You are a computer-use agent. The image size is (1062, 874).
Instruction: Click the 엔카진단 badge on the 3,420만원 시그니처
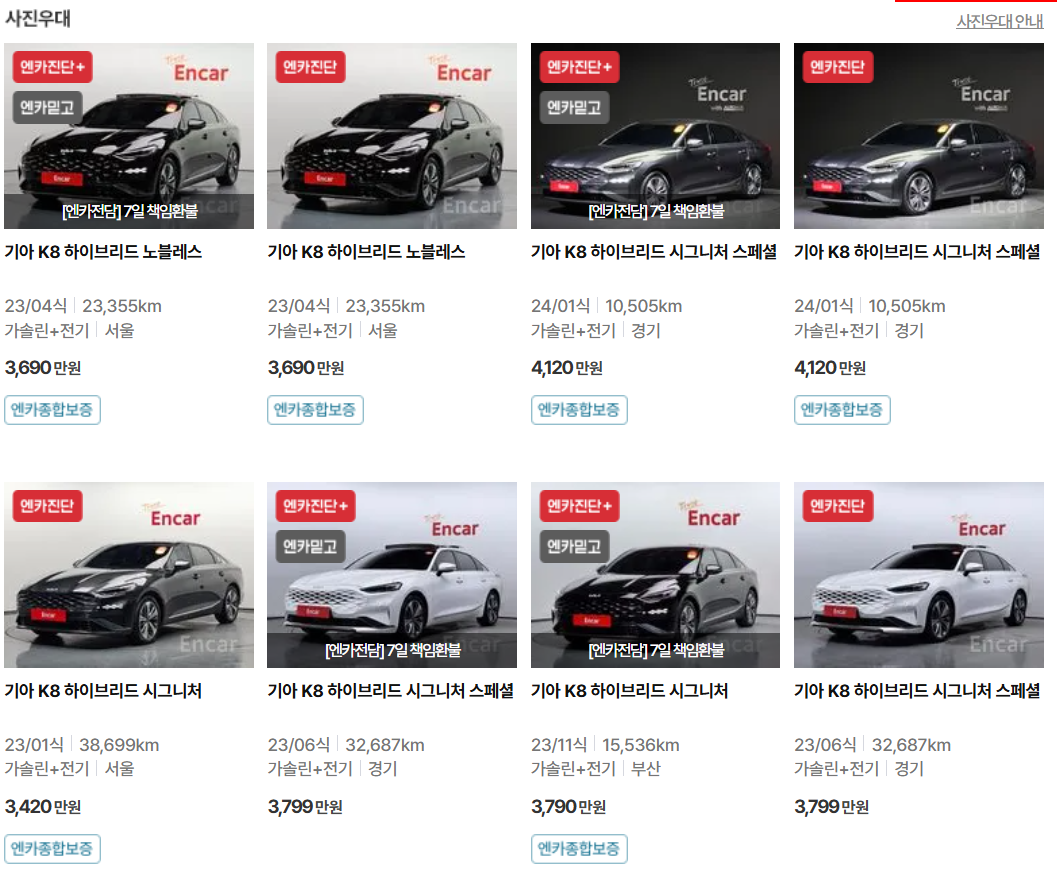(47, 506)
